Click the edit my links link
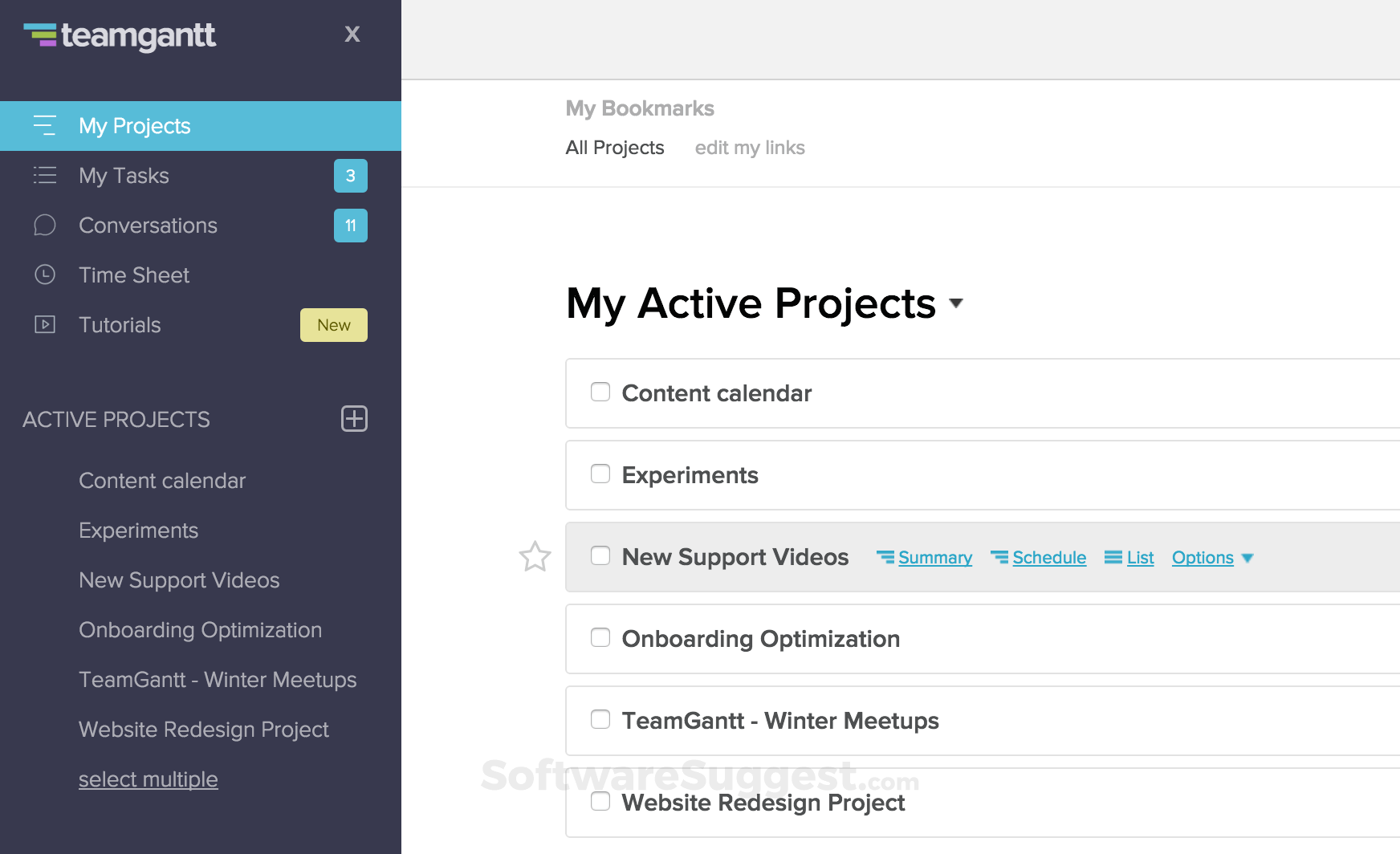Screen dimensions: 1400x854 coord(749,148)
